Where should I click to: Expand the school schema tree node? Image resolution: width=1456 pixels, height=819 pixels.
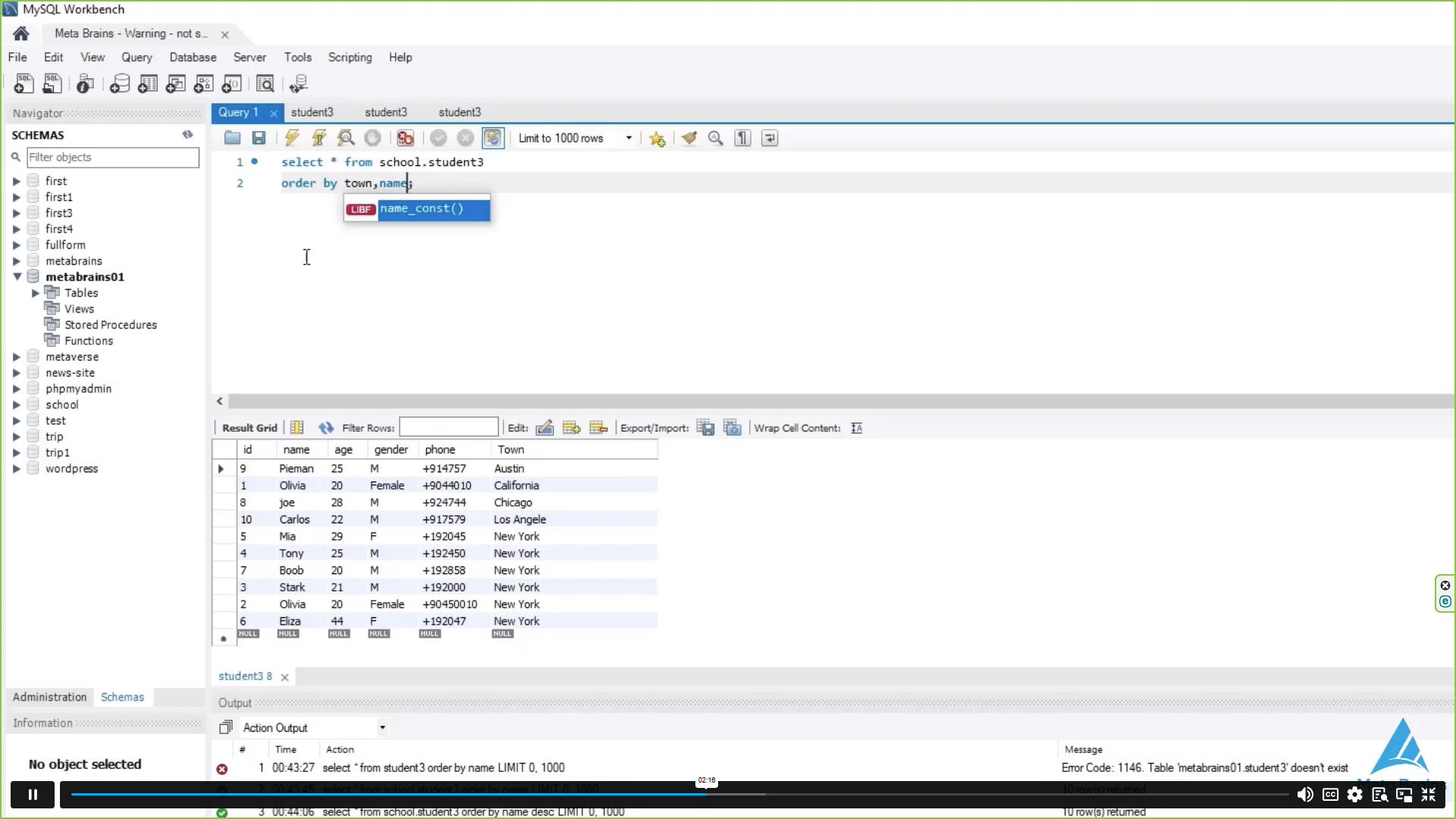point(17,405)
